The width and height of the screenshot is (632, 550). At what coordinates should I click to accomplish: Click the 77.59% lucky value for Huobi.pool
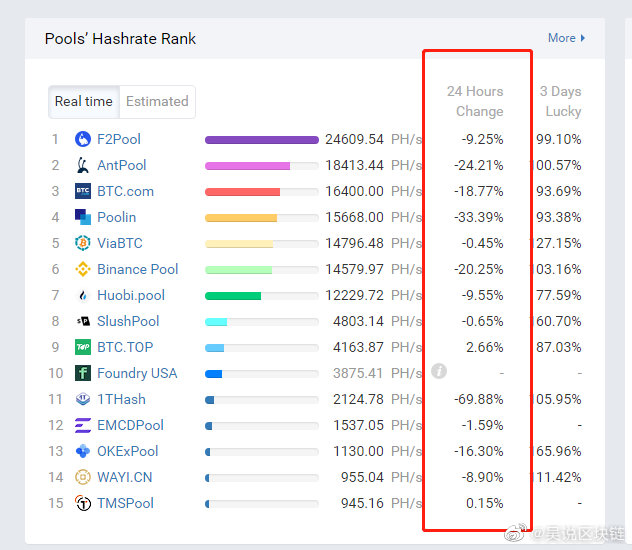point(559,295)
